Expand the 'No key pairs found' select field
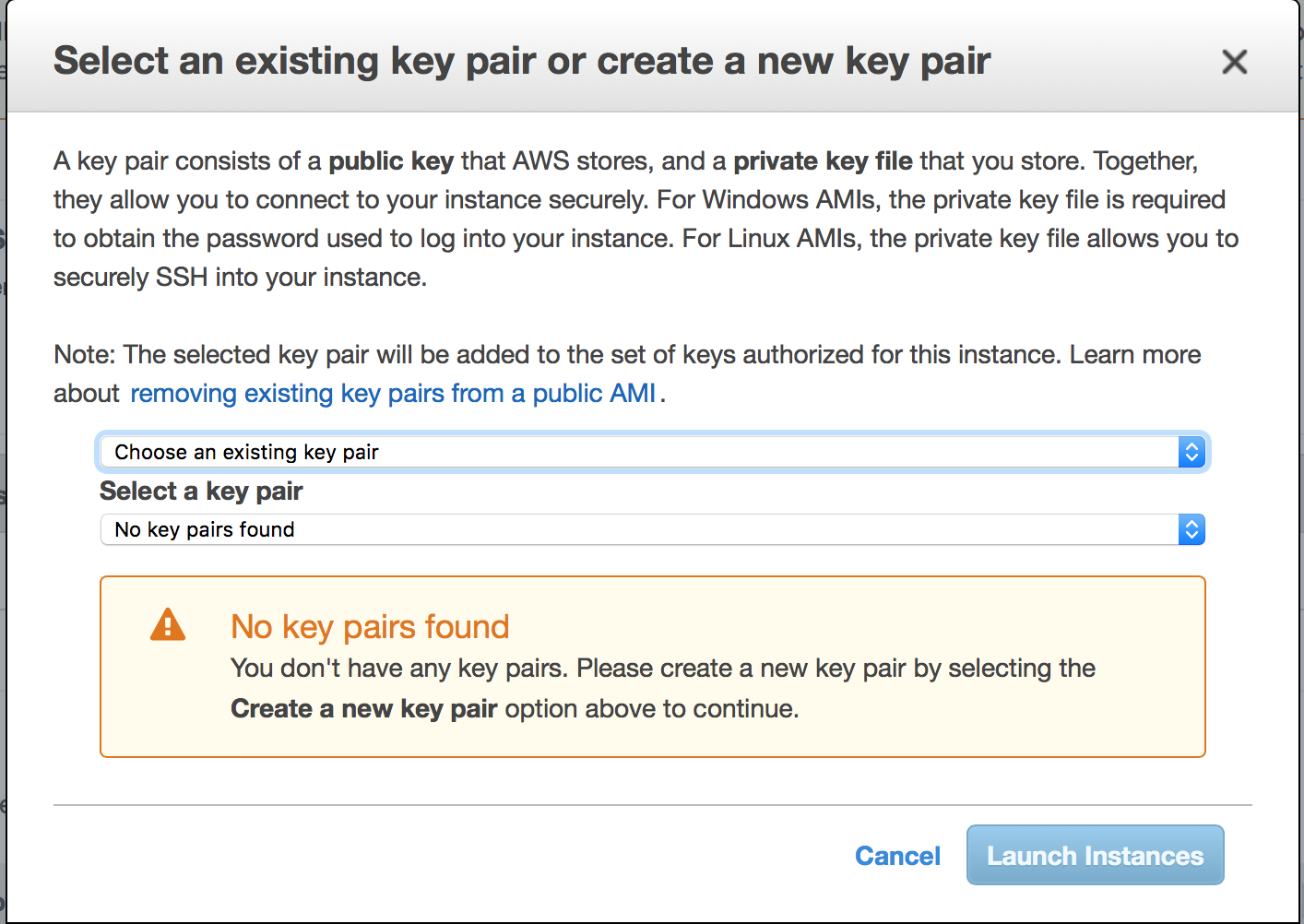The height and width of the screenshot is (924, 1304). pos(653,529)
